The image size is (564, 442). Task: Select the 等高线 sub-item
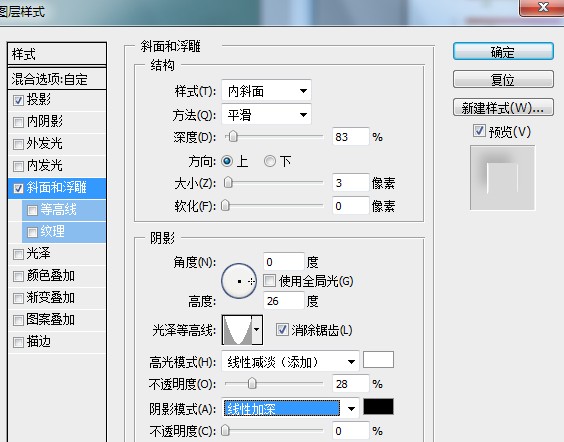(x=64, y=210)
